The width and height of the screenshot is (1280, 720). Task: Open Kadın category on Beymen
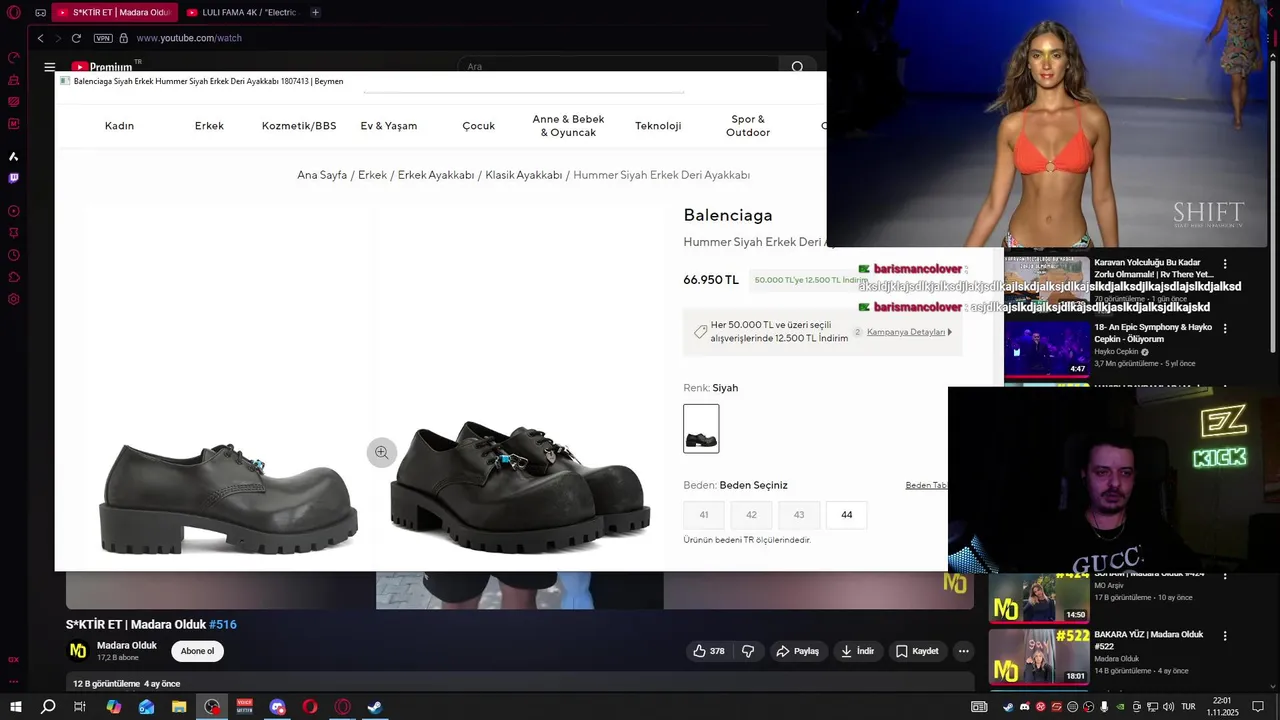pos(119,126)
